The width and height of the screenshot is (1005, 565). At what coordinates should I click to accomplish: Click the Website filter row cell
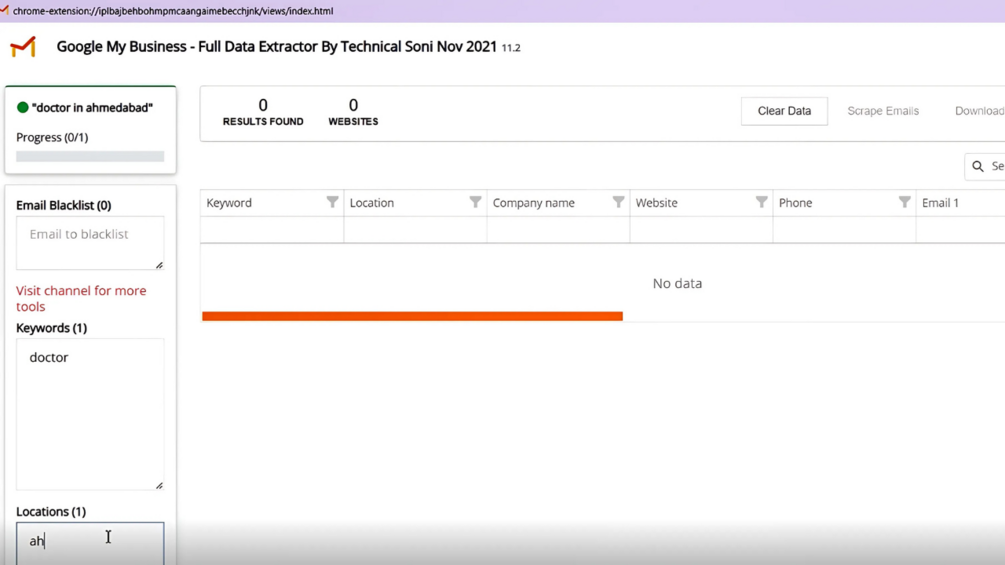coord(701,229)
